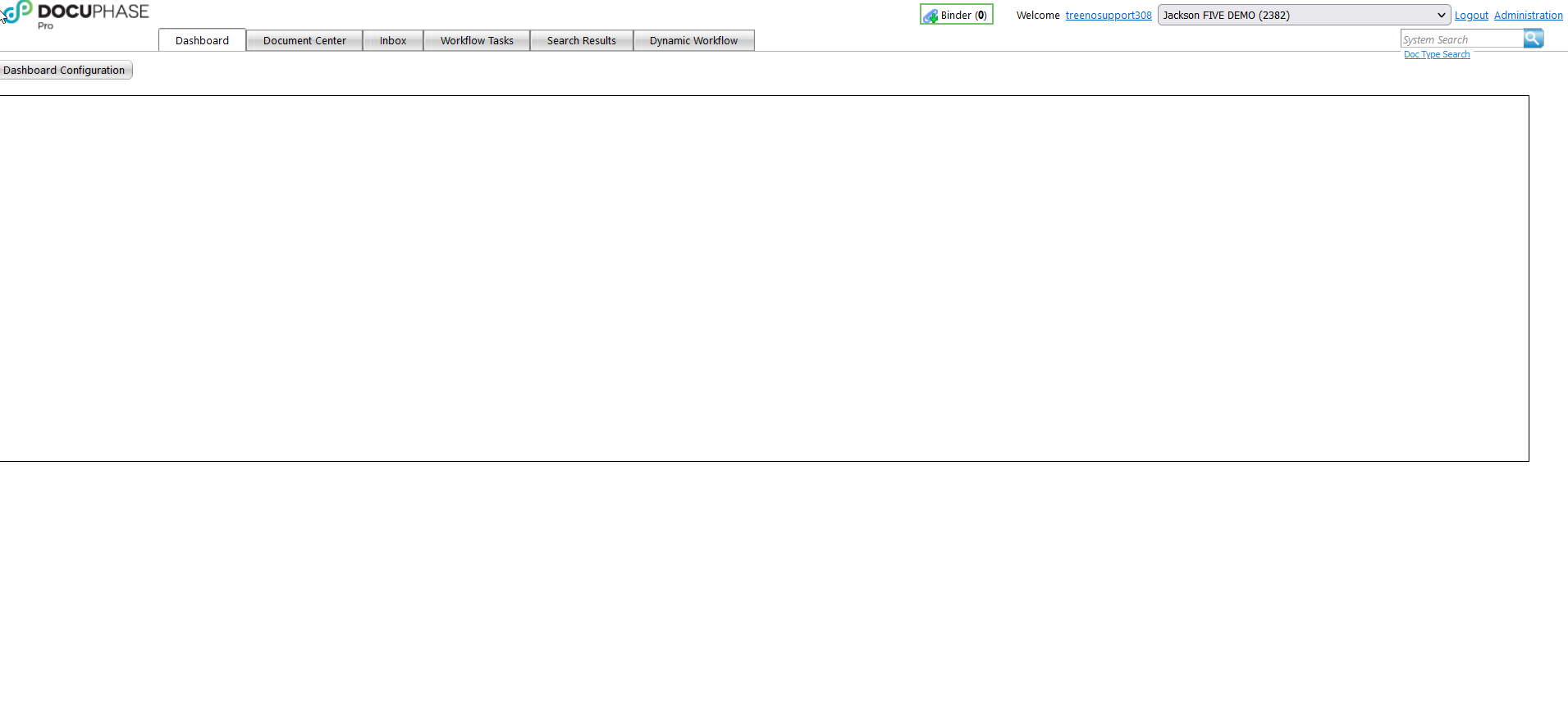
Task: Open the treenosupport308 user link
Action: tap(1109, 15)
